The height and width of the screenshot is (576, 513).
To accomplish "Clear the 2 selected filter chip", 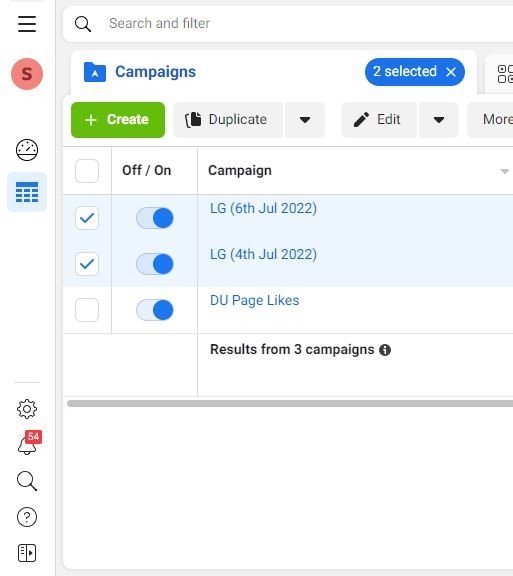I will pyautogui.click(x=451, y=72).
